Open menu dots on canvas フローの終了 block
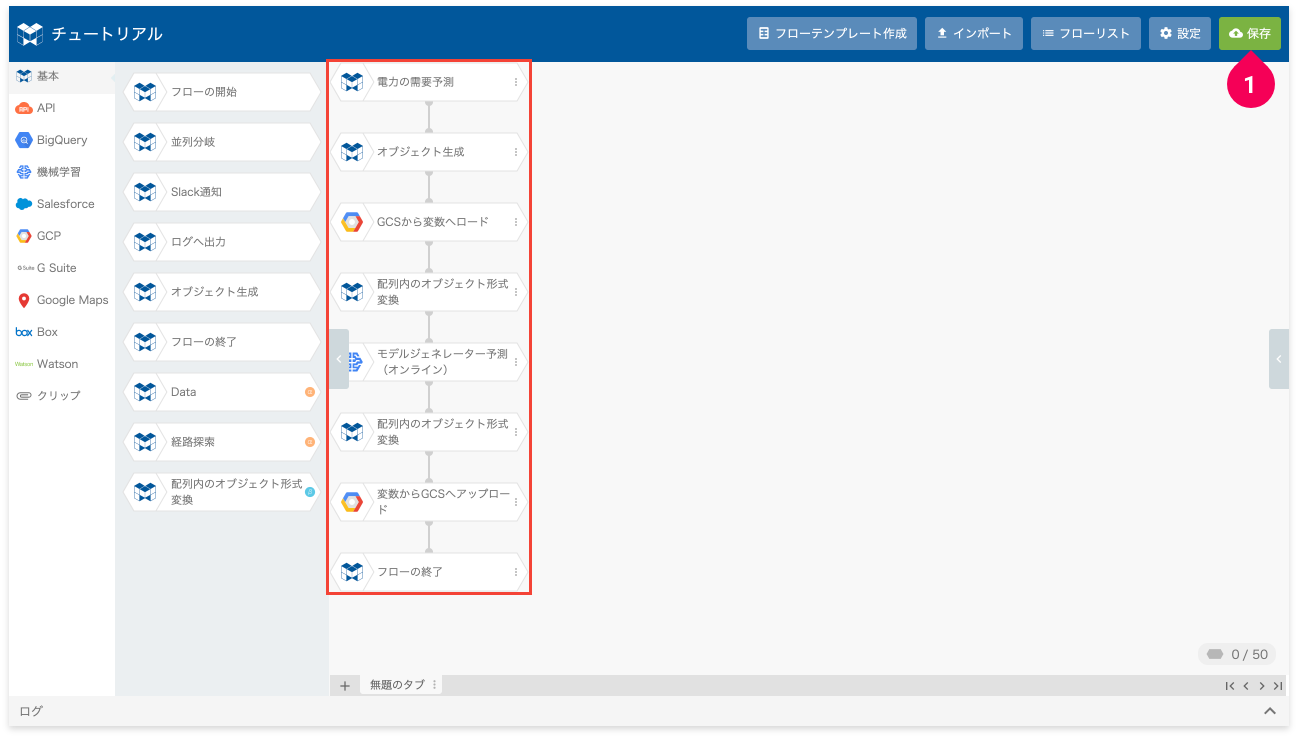The height and width of the screenshot is (738, 1298). tap(516, 572)
